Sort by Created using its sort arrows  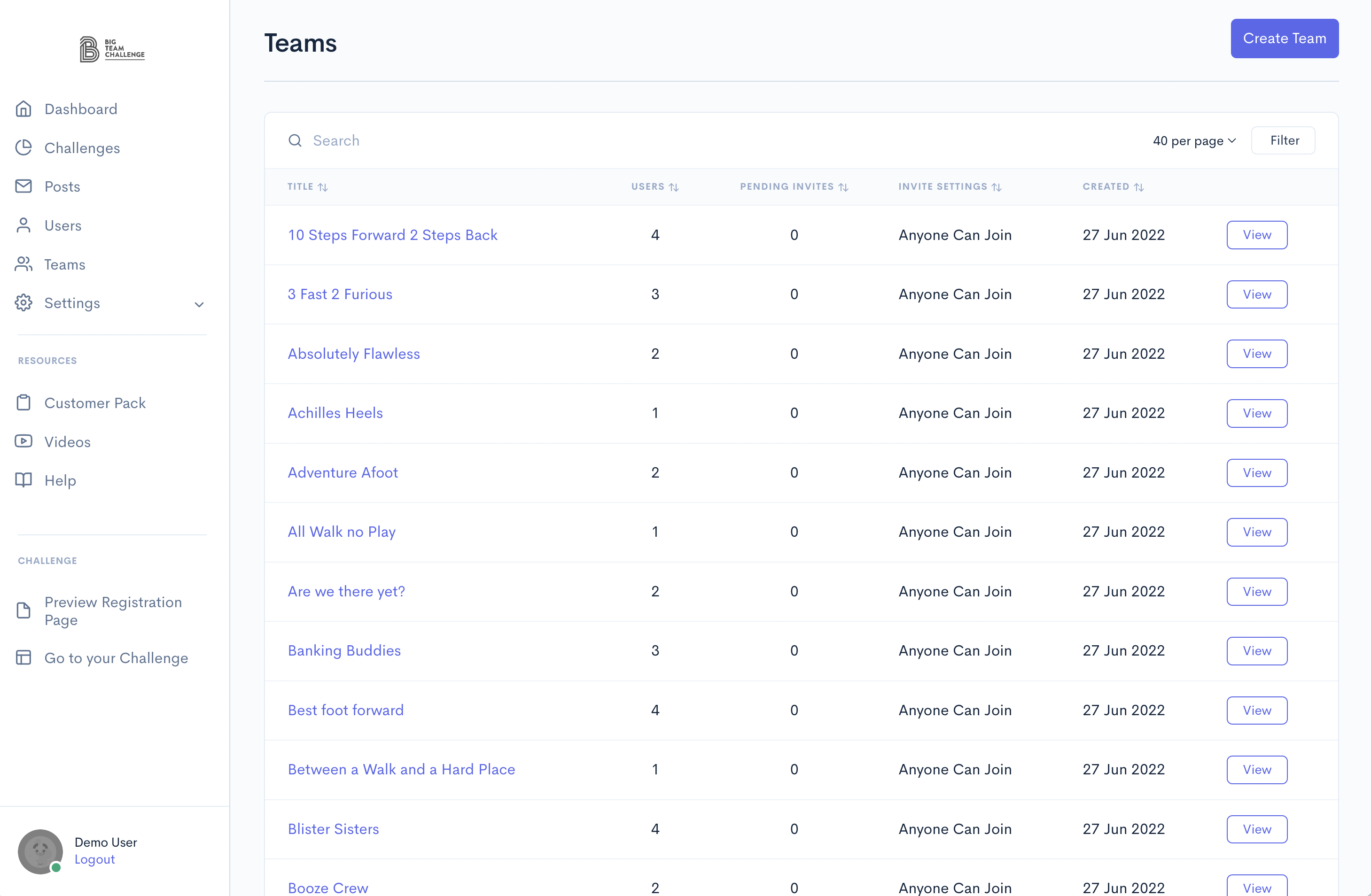1139,187
